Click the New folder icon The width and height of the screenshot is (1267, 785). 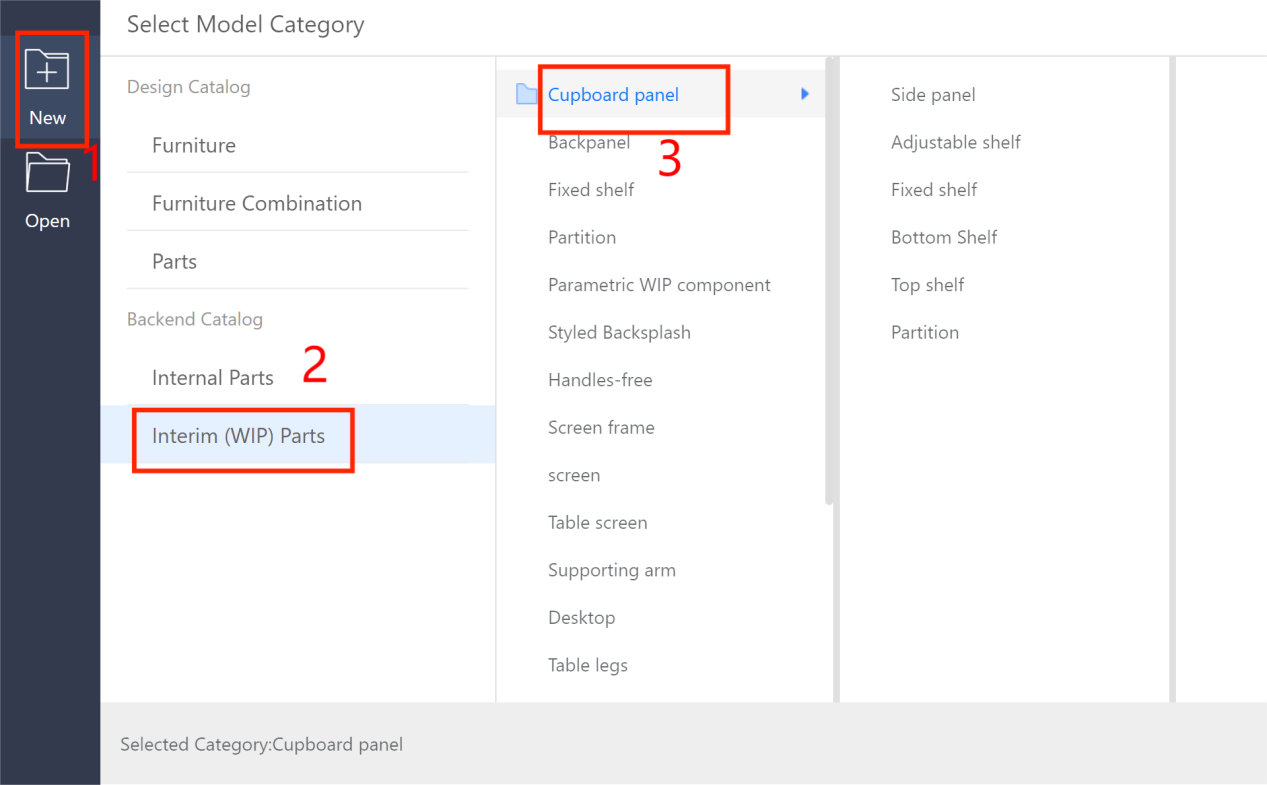47,71
